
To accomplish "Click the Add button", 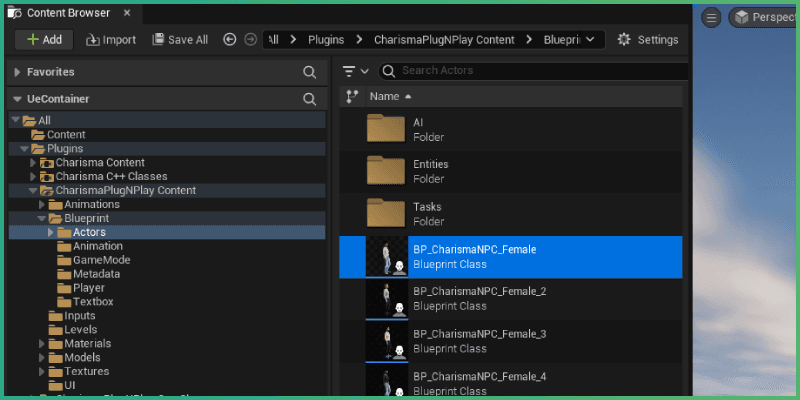I will [x=44, y=40].
